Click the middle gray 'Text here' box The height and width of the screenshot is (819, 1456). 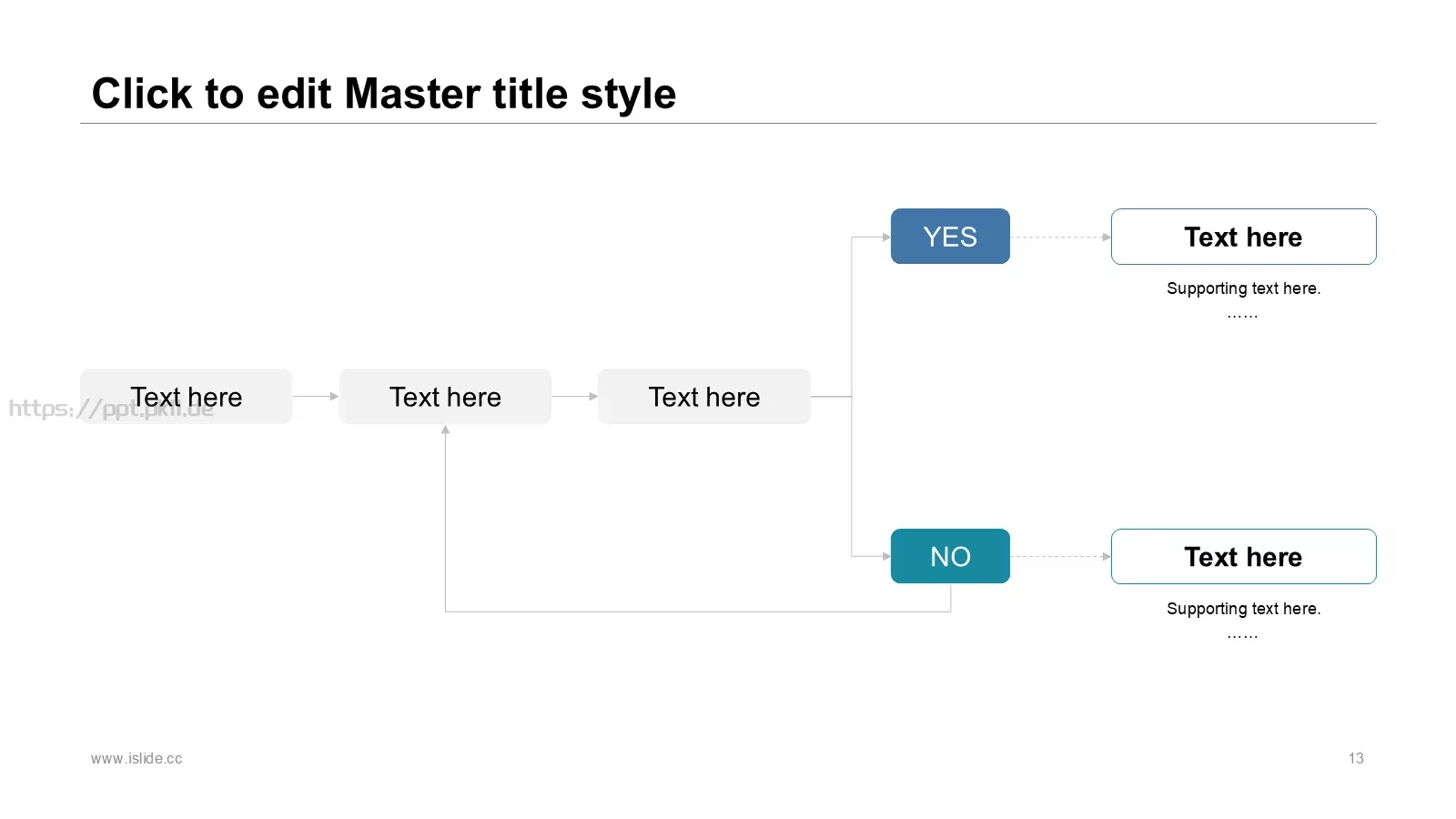(x=445, y=396)
